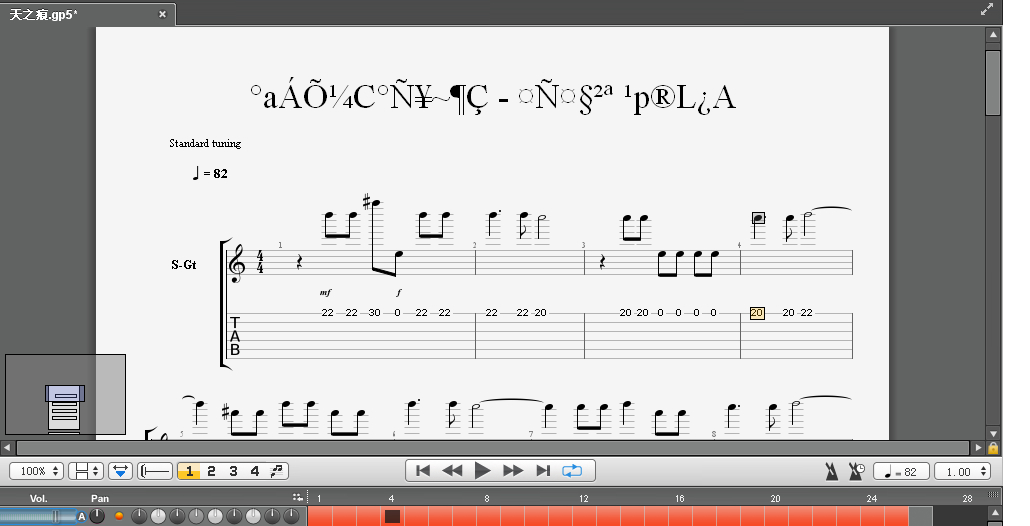The image size is (1030, 526).
Task: Click bar marker 28 in timeline ruler
Action: [967, 498]
